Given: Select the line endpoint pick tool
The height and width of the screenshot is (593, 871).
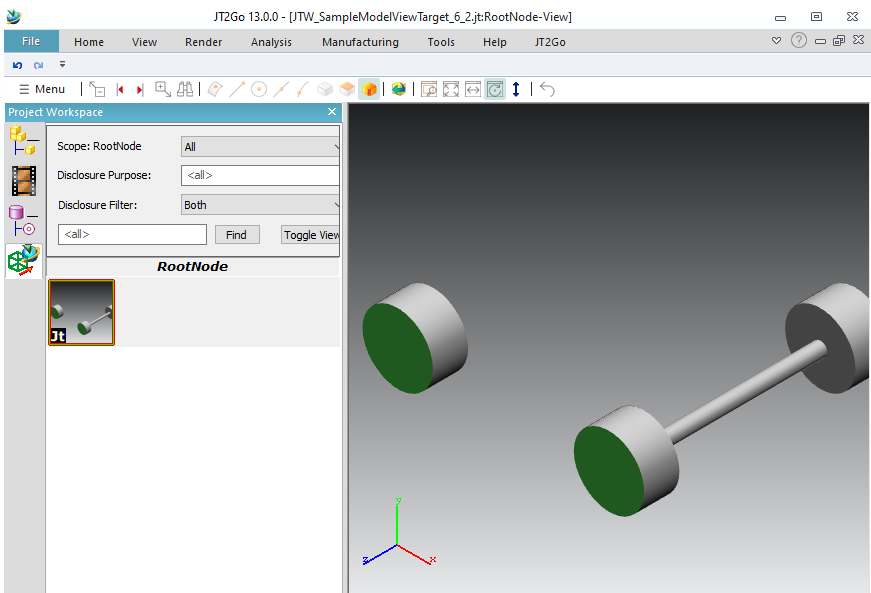Looking at the screenshot, I should (237, 89).
